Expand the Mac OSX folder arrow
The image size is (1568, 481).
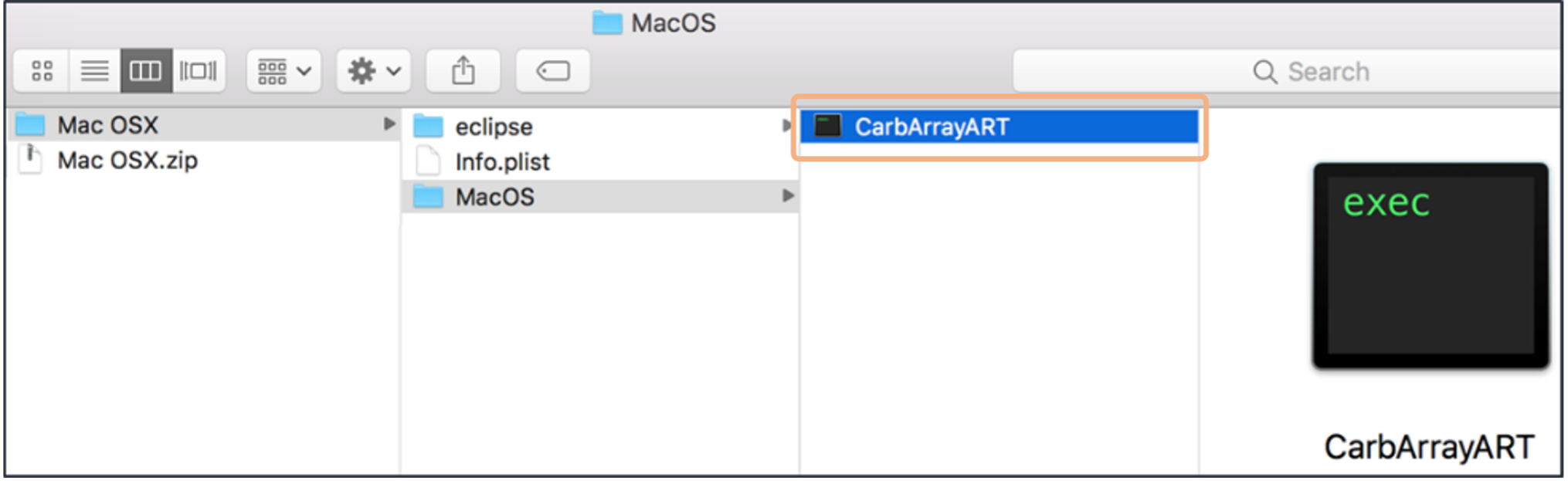[x=389, y=124]
